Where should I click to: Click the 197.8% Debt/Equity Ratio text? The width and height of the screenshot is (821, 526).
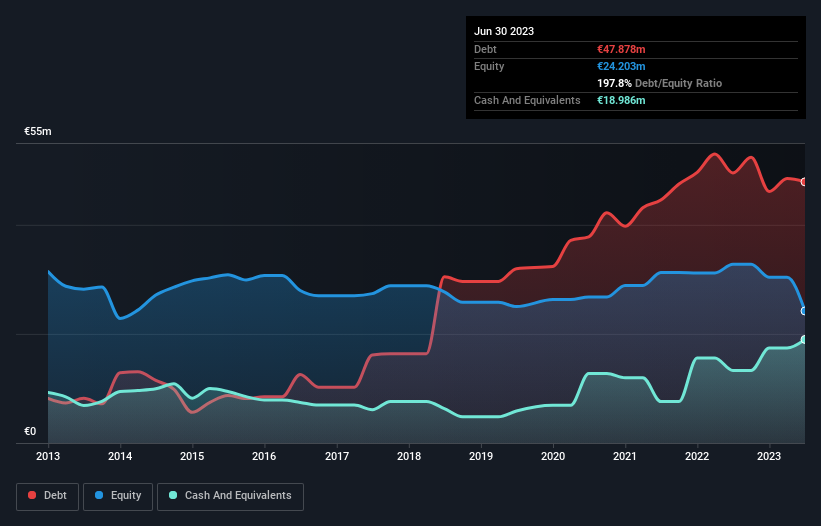[659, 83]
